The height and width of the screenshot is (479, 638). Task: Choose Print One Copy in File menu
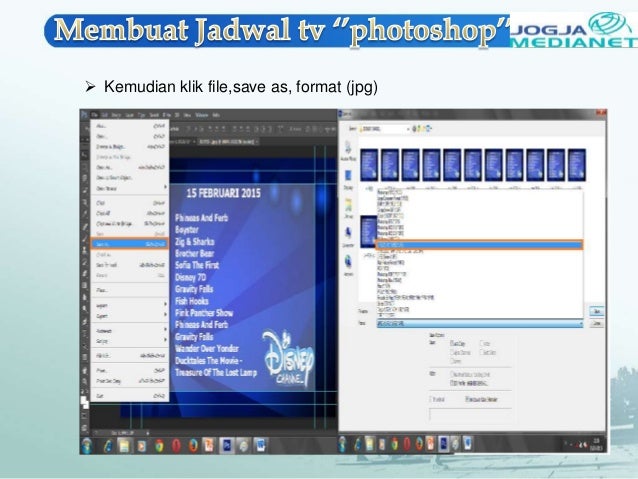129,381
